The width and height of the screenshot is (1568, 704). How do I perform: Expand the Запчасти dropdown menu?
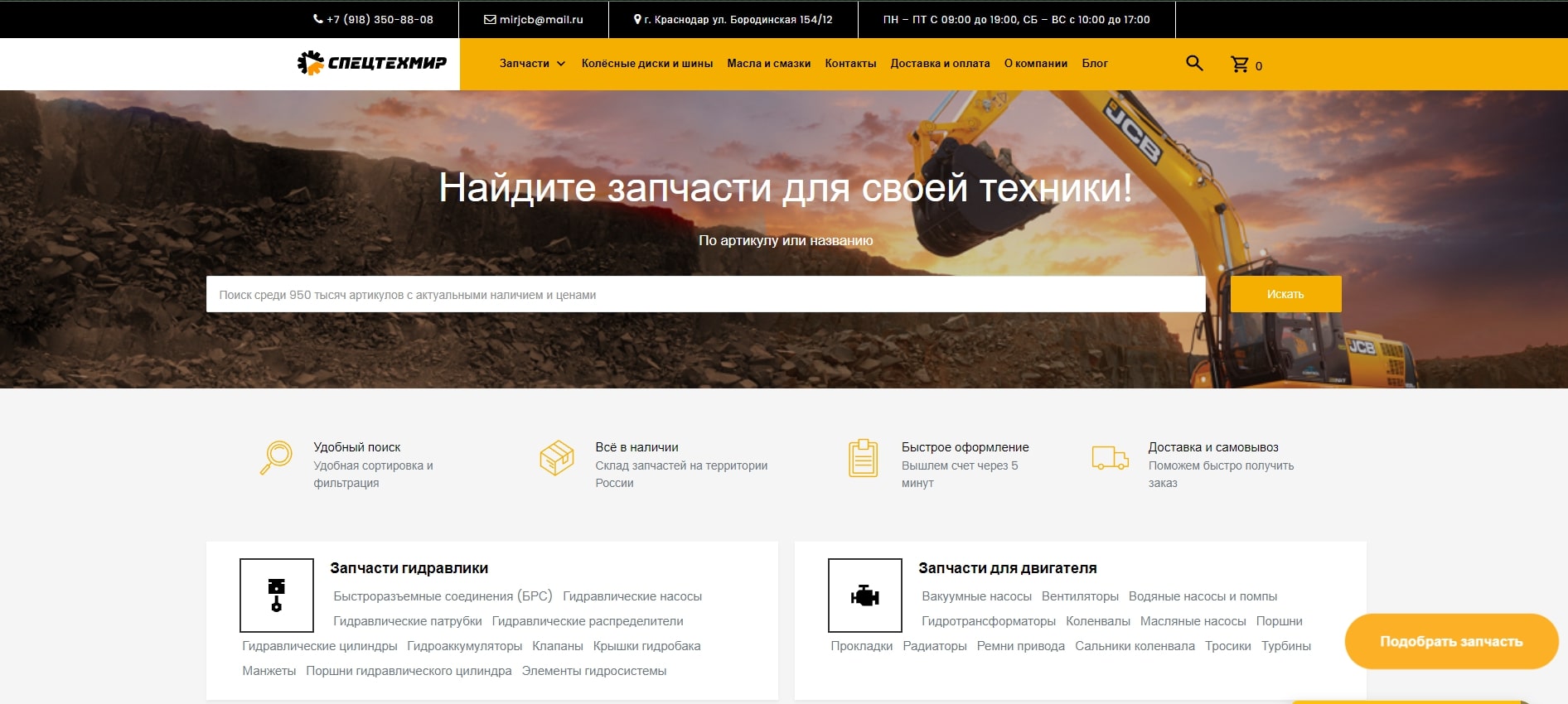tap(532, 63)
